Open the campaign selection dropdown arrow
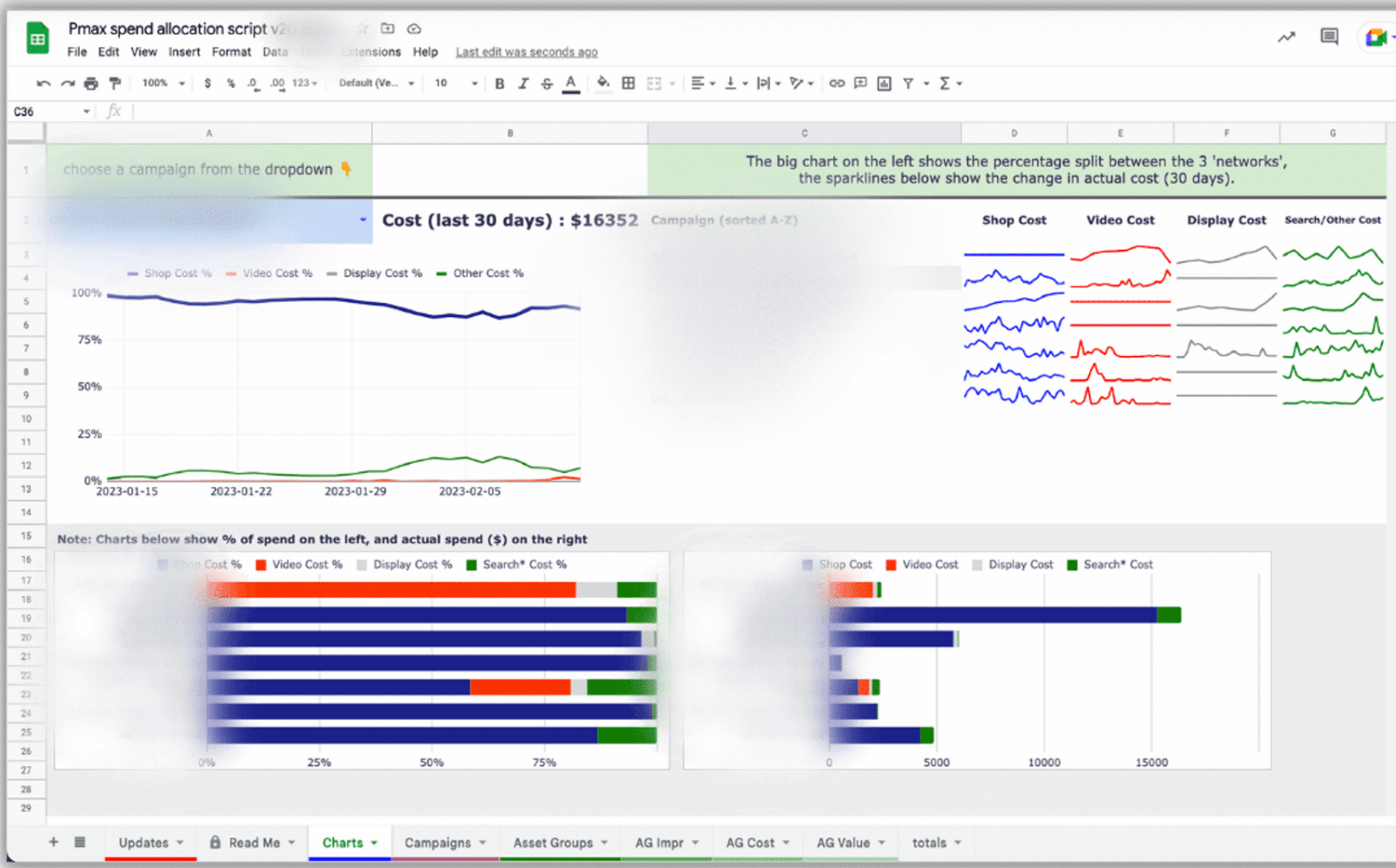The height and width of the screenshot is (868, 1396). click(362, 220)
